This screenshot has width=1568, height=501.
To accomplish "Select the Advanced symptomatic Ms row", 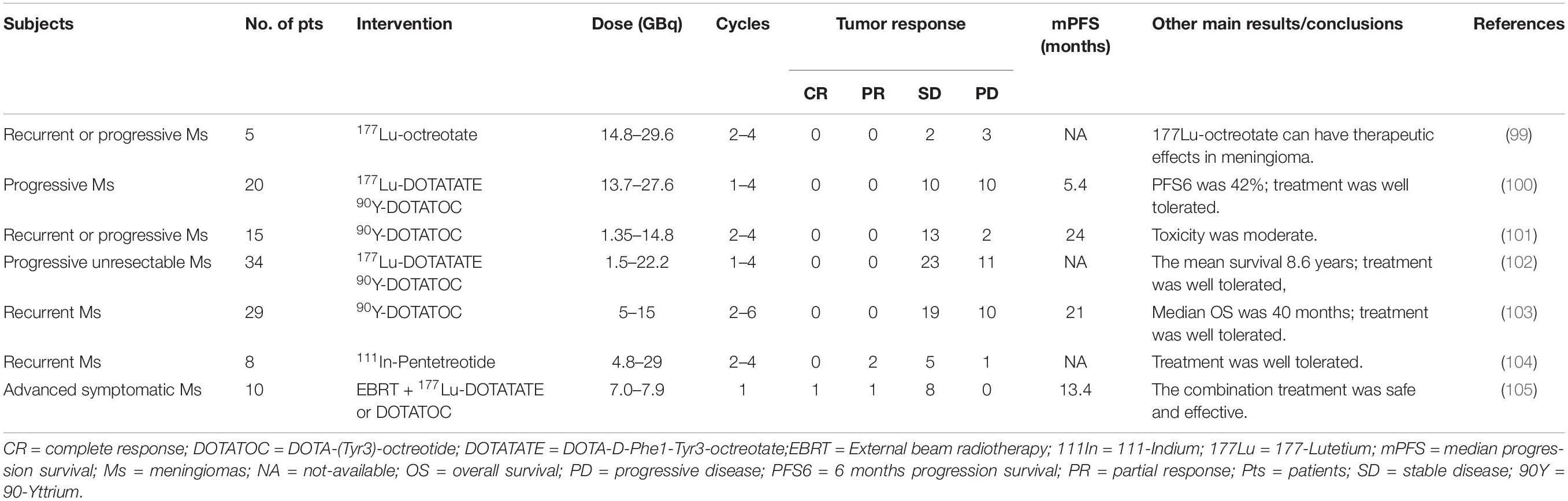I will [784, 401].
